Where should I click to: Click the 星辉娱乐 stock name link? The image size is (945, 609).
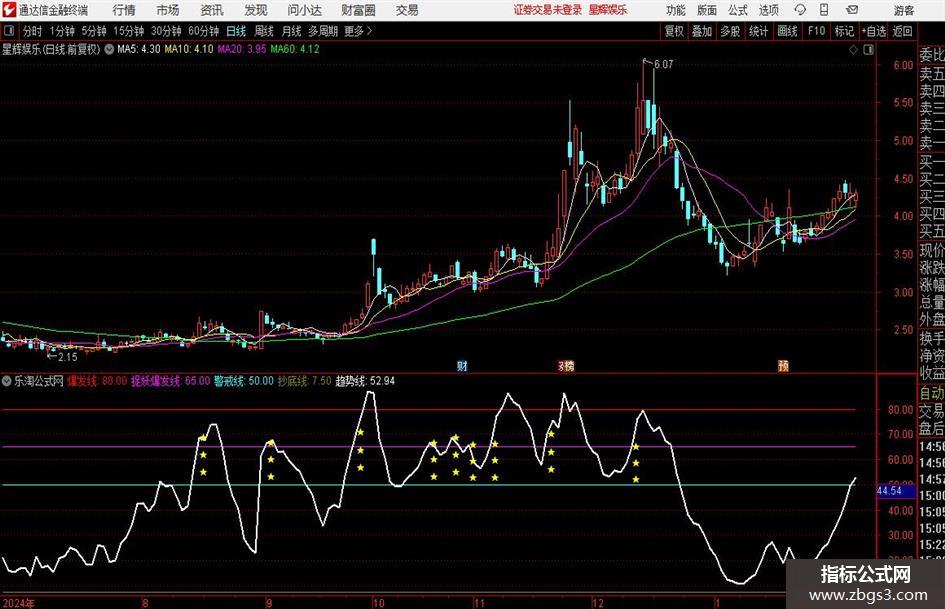(x=608, y=10)
